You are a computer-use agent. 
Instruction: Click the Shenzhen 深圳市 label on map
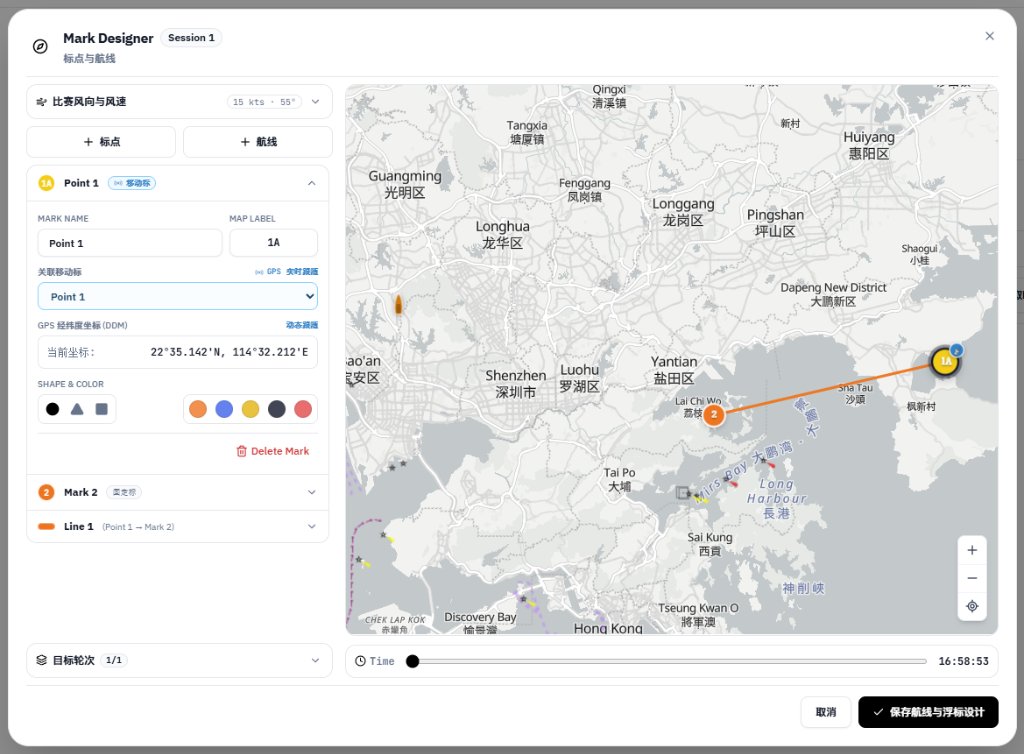[x=515, y=384]
